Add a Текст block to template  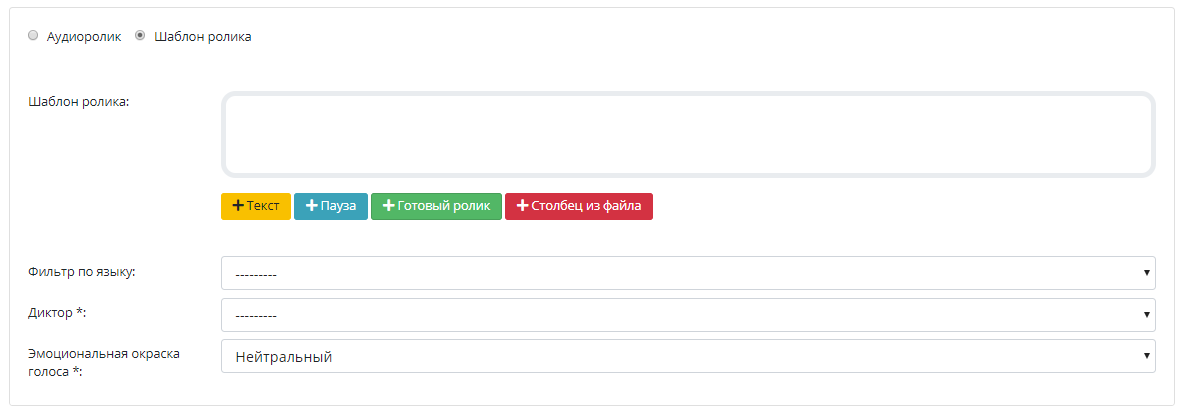(256, 207)
